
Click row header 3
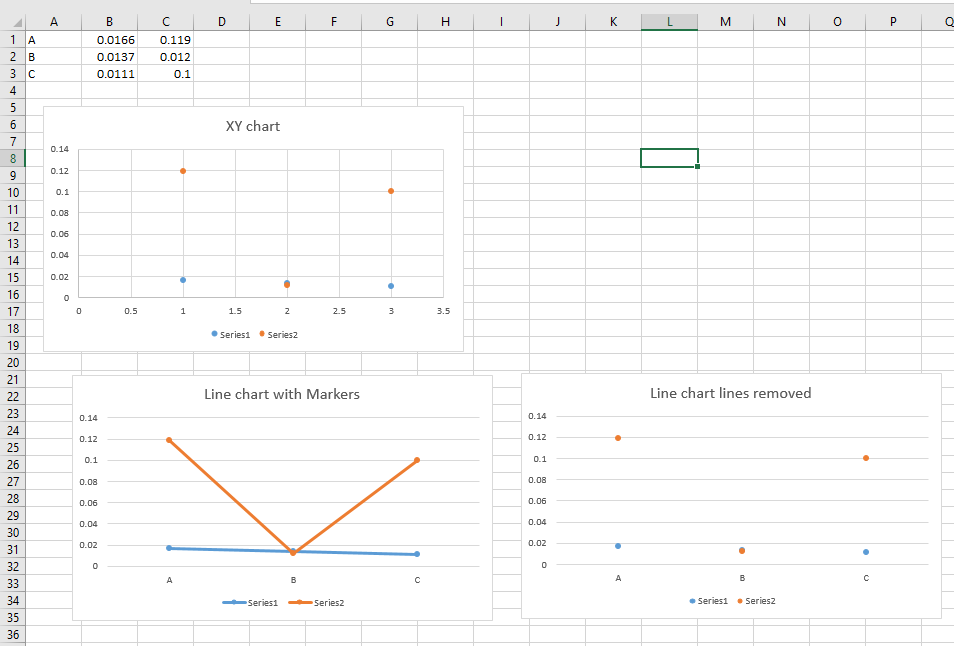(x=13, y=73)
